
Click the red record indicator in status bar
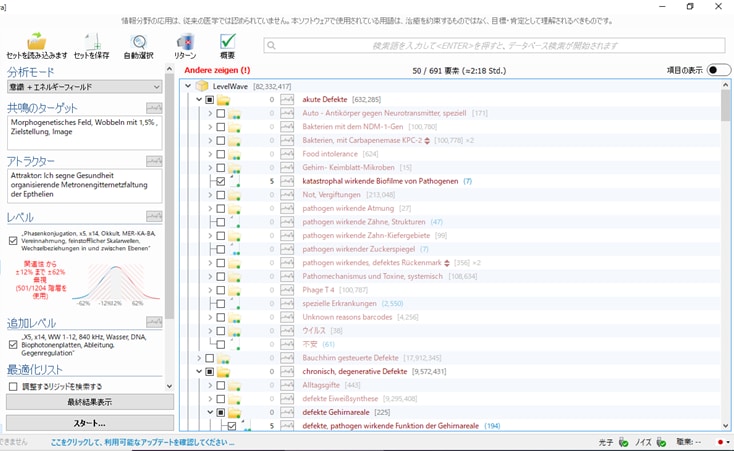[720, 442]
